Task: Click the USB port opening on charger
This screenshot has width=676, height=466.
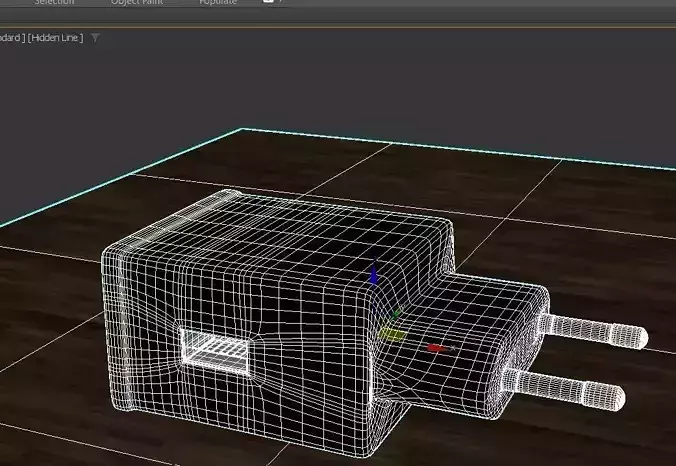Action: [216, 352]
